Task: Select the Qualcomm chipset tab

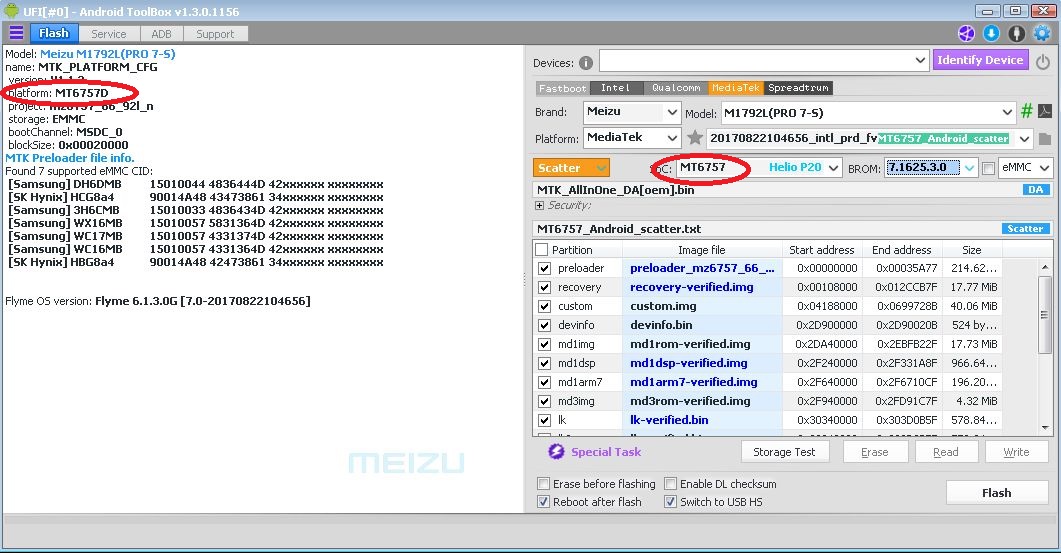Action: (675, 88)
